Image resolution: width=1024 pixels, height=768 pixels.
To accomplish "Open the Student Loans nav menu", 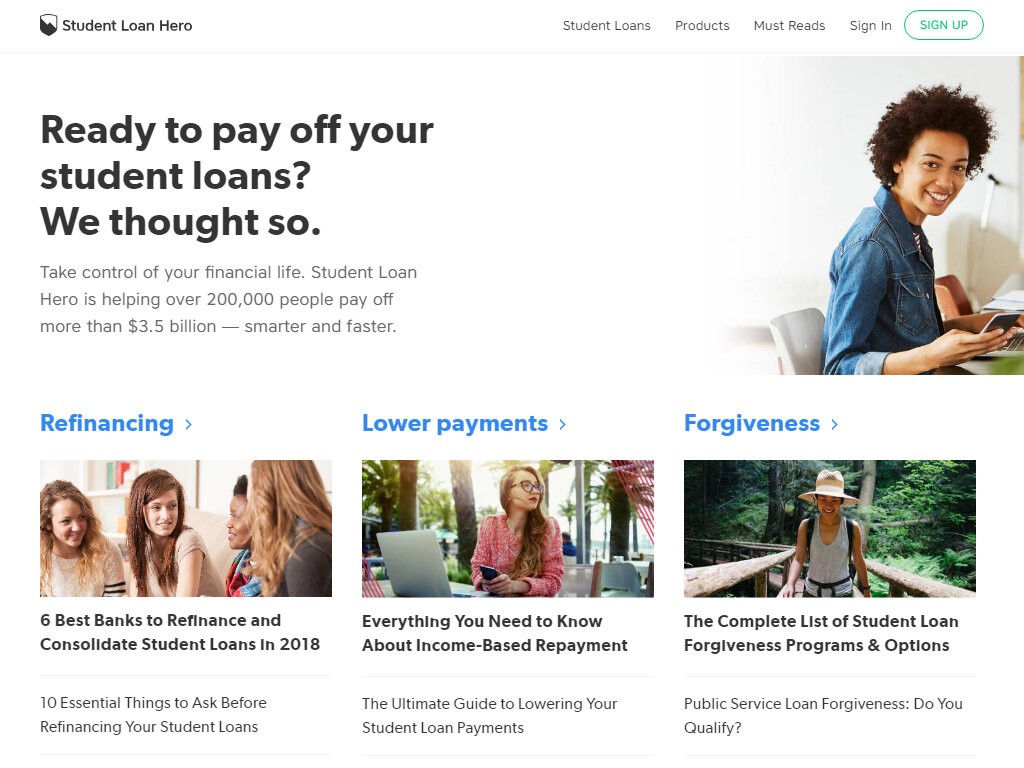I will (607, 25).
